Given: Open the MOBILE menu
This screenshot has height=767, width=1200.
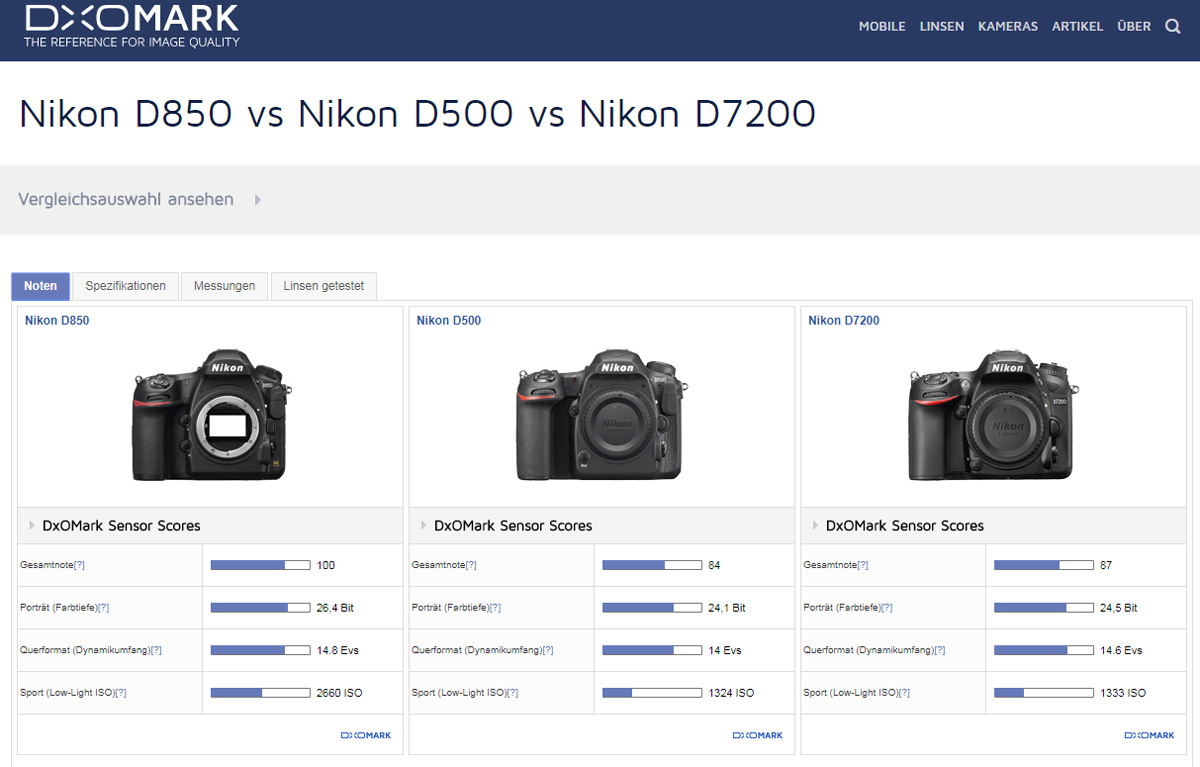Looking at the screenshot, I should click(x=882, y=27).
